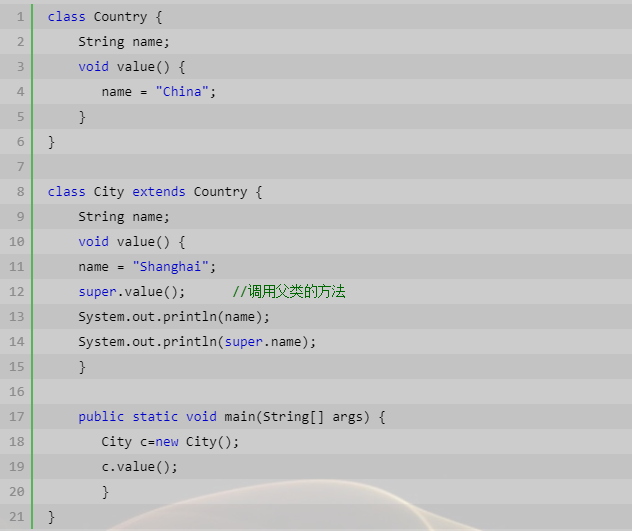Click String name declaration on line 2

(124, 42)
